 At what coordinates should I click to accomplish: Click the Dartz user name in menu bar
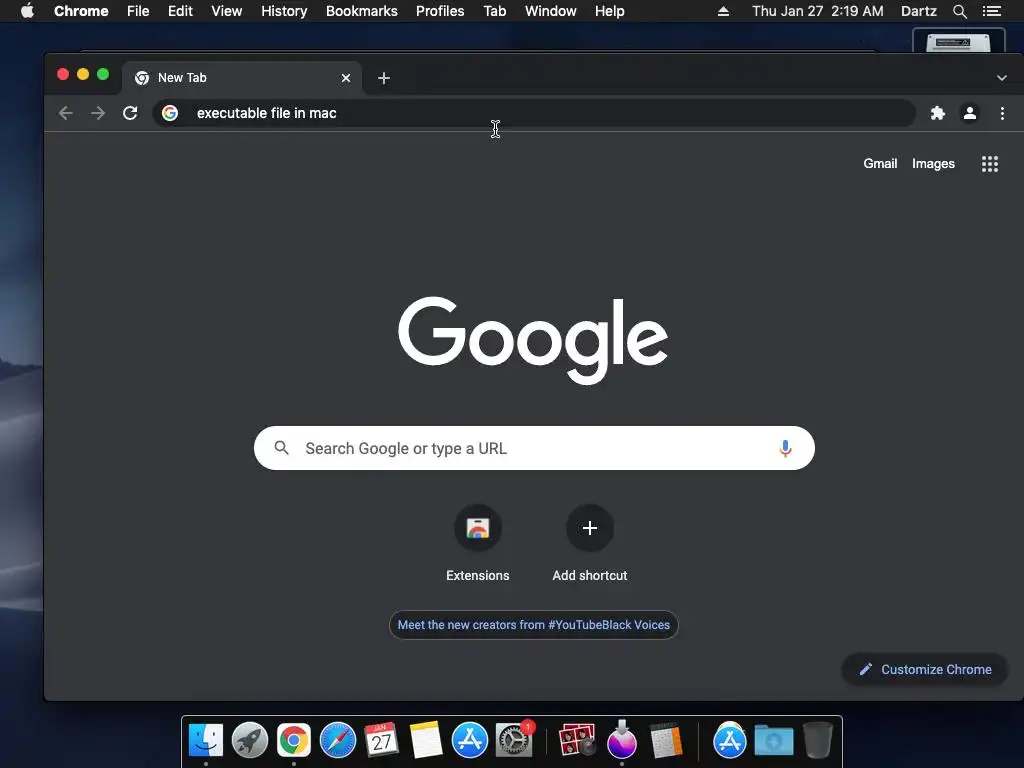click(919, 11)
